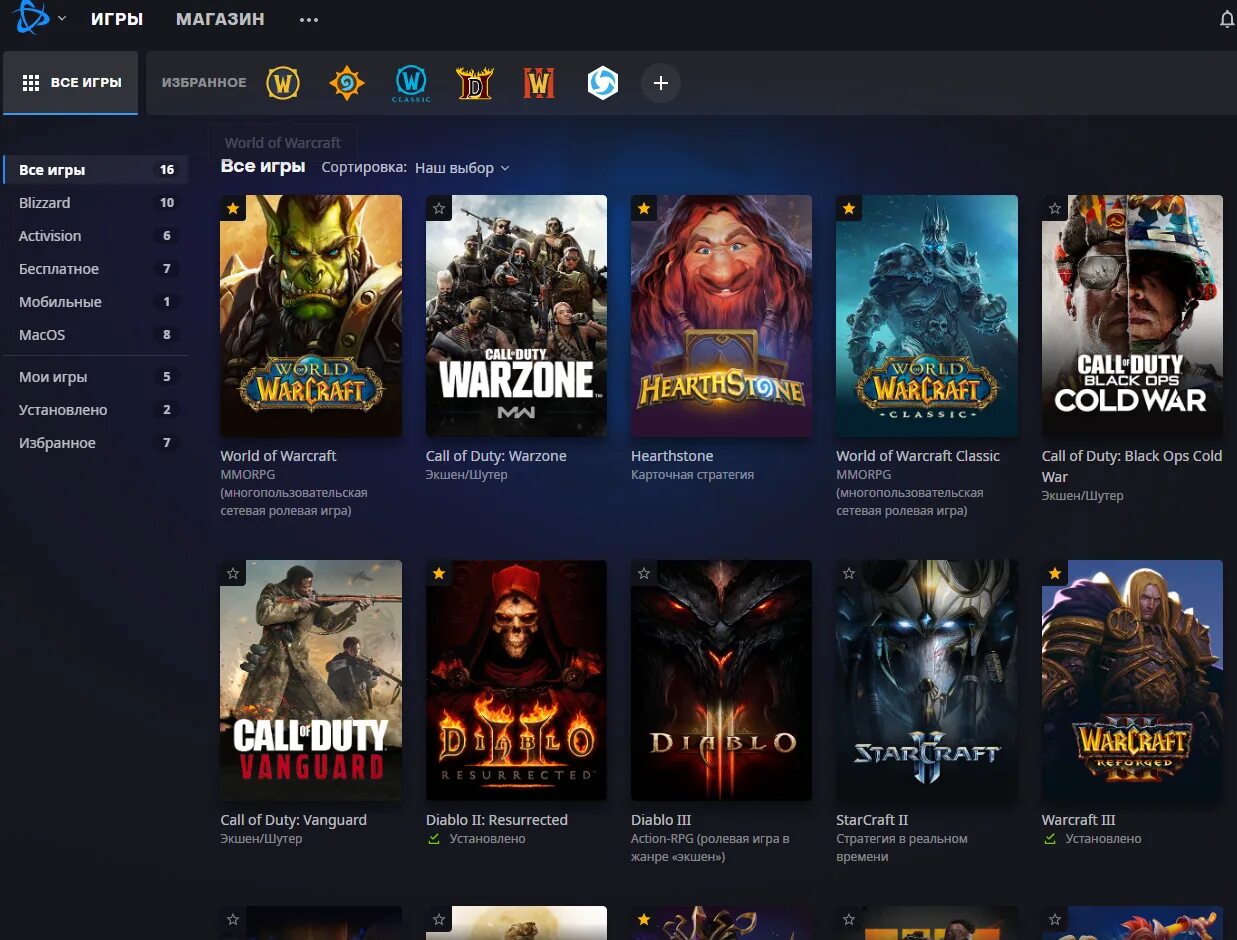Open Diablo II Resurrected cover
The image size is (1237, 940).
click(x=516, y=680)
